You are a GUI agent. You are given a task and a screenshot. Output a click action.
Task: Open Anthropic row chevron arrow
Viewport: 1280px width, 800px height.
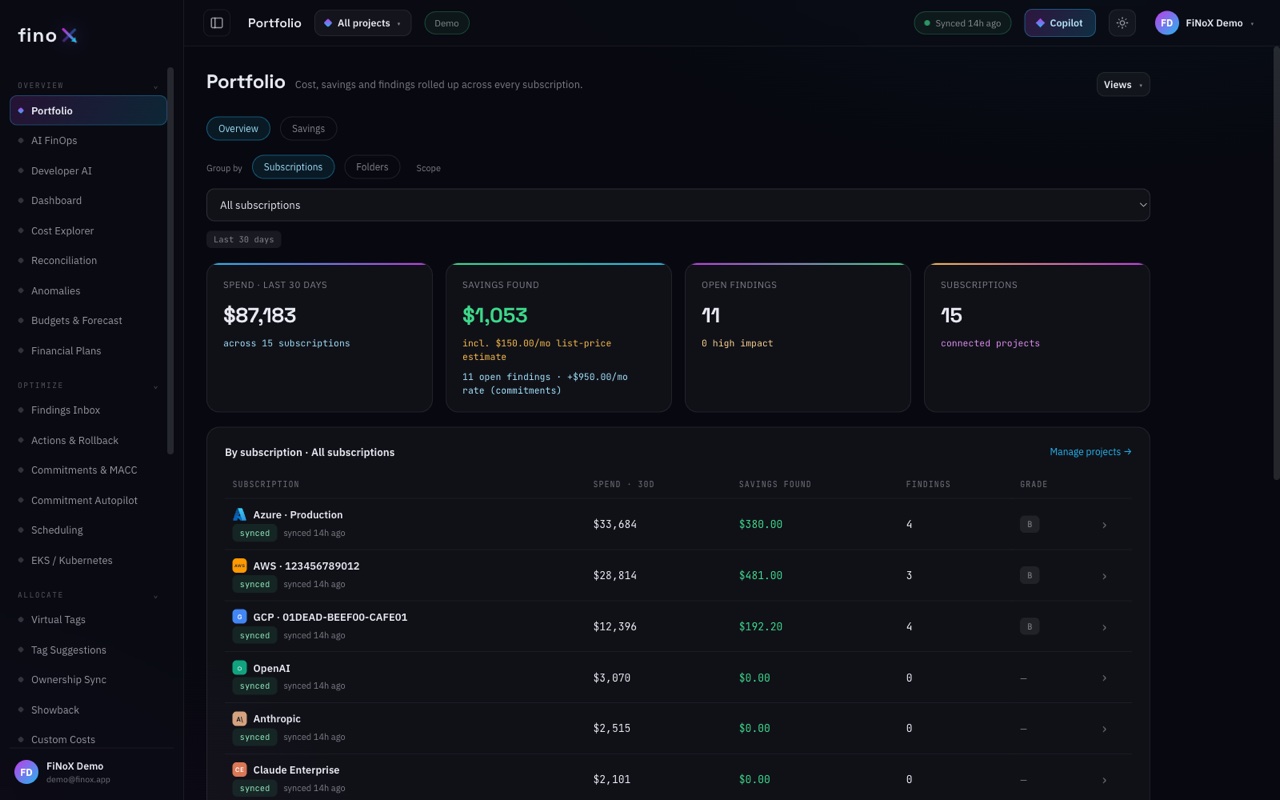click(x=1104, y=729)
